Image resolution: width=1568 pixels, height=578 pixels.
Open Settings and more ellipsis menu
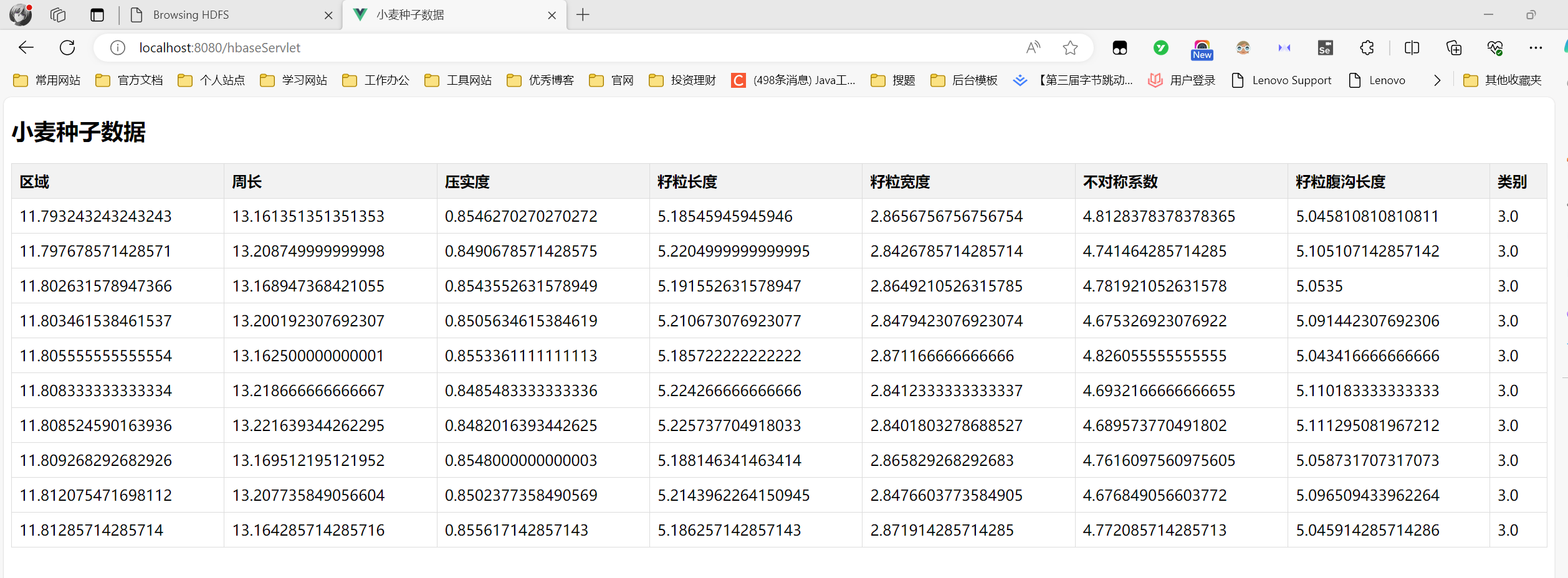pos(1536,47)
